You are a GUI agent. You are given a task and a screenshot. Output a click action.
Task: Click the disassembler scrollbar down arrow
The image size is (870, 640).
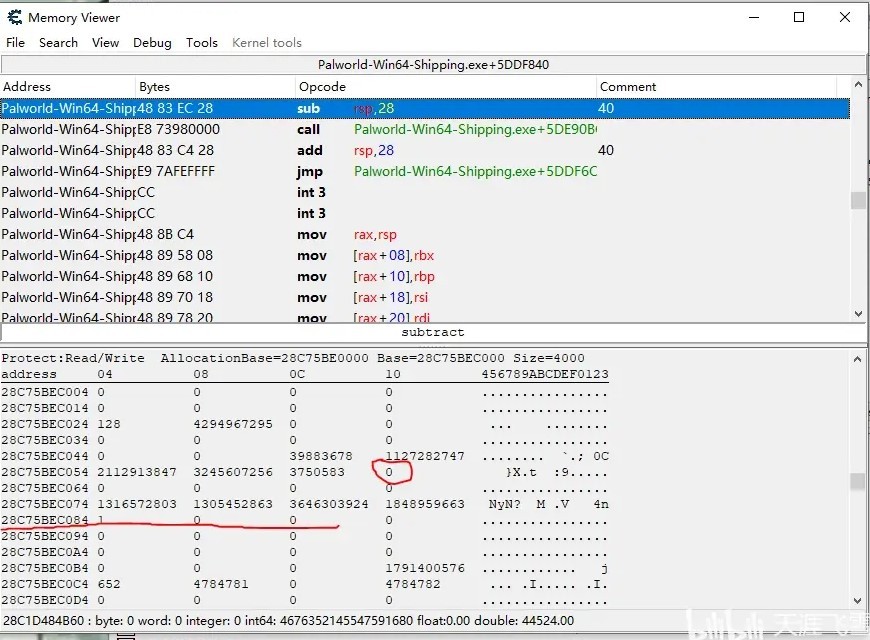858,313
